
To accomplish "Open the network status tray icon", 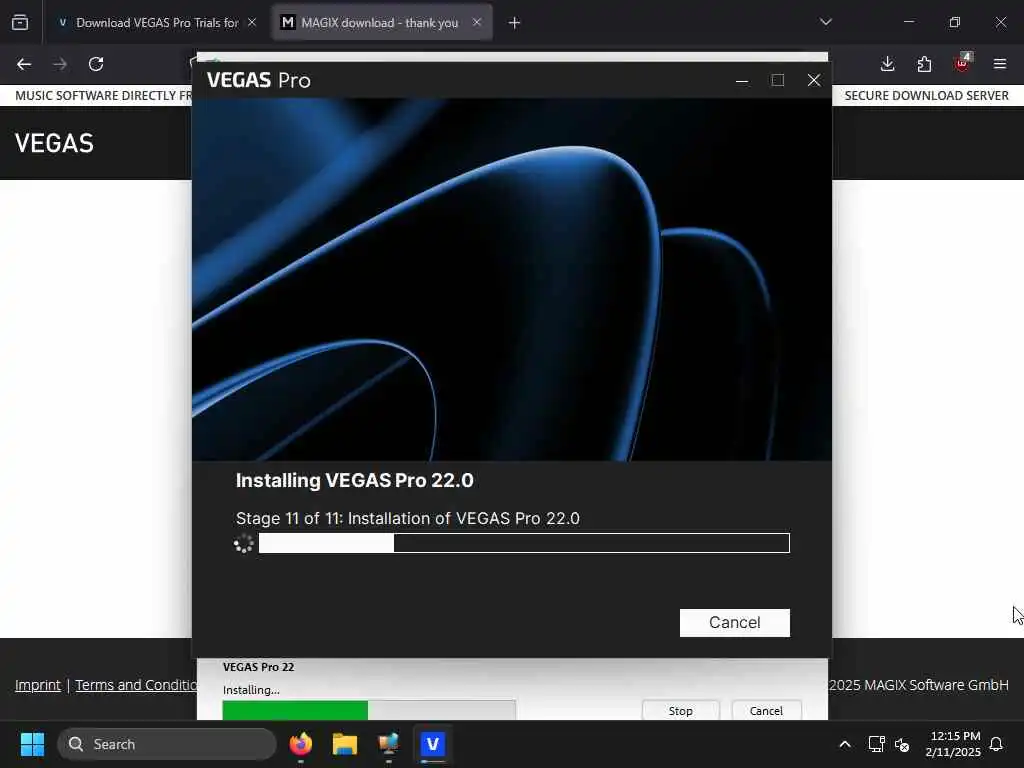I will pos(876,744).
